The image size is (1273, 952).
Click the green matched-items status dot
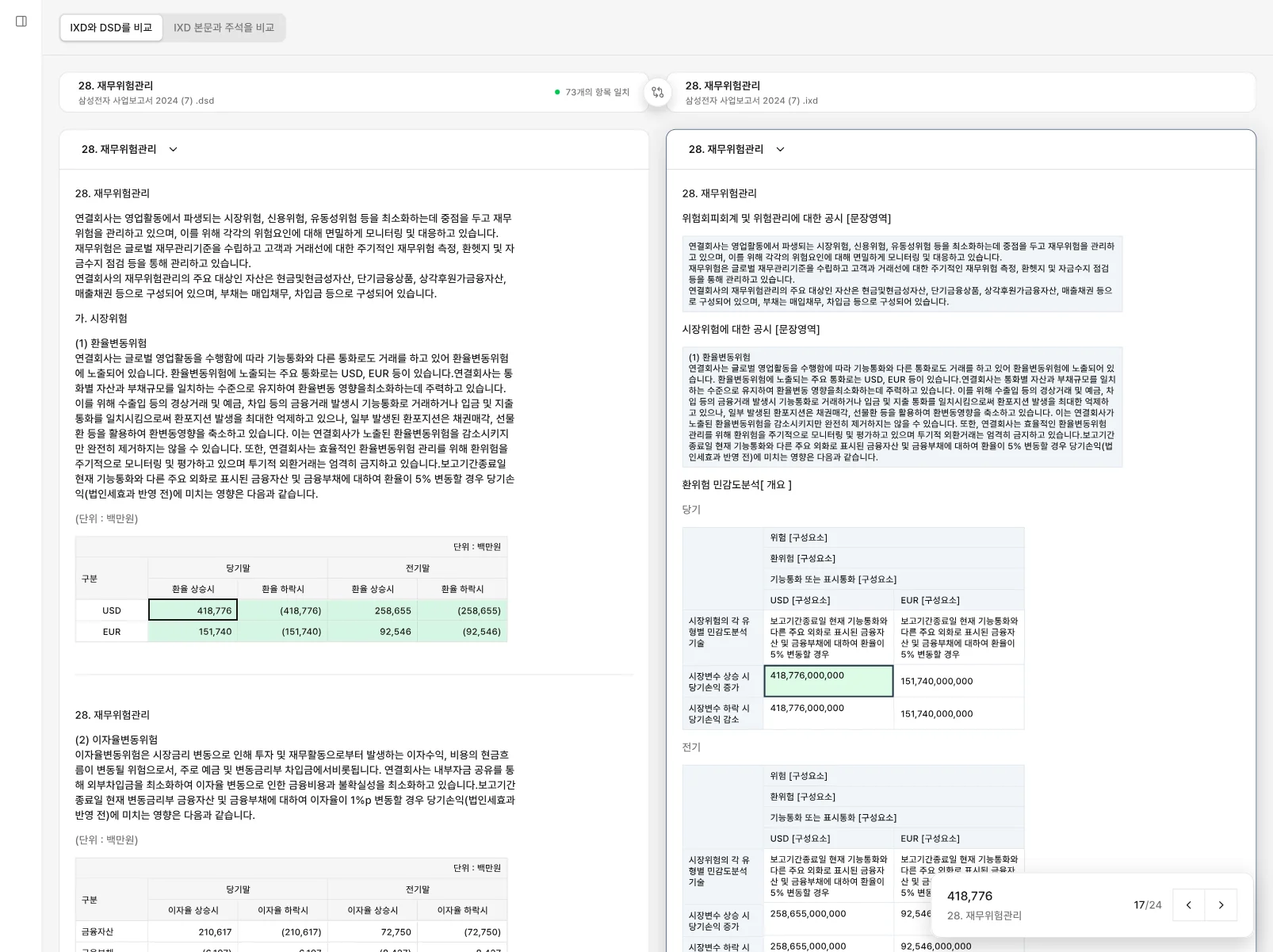[x=557, y=93]
